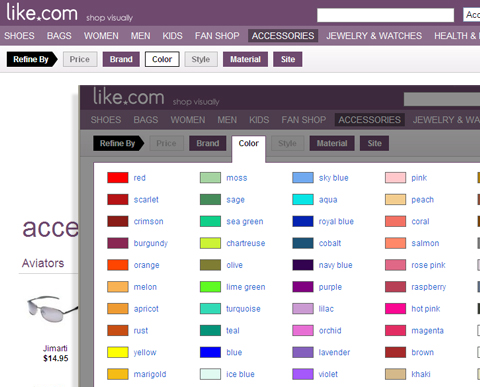Open the BAGS category in top nav

(59, 36)
